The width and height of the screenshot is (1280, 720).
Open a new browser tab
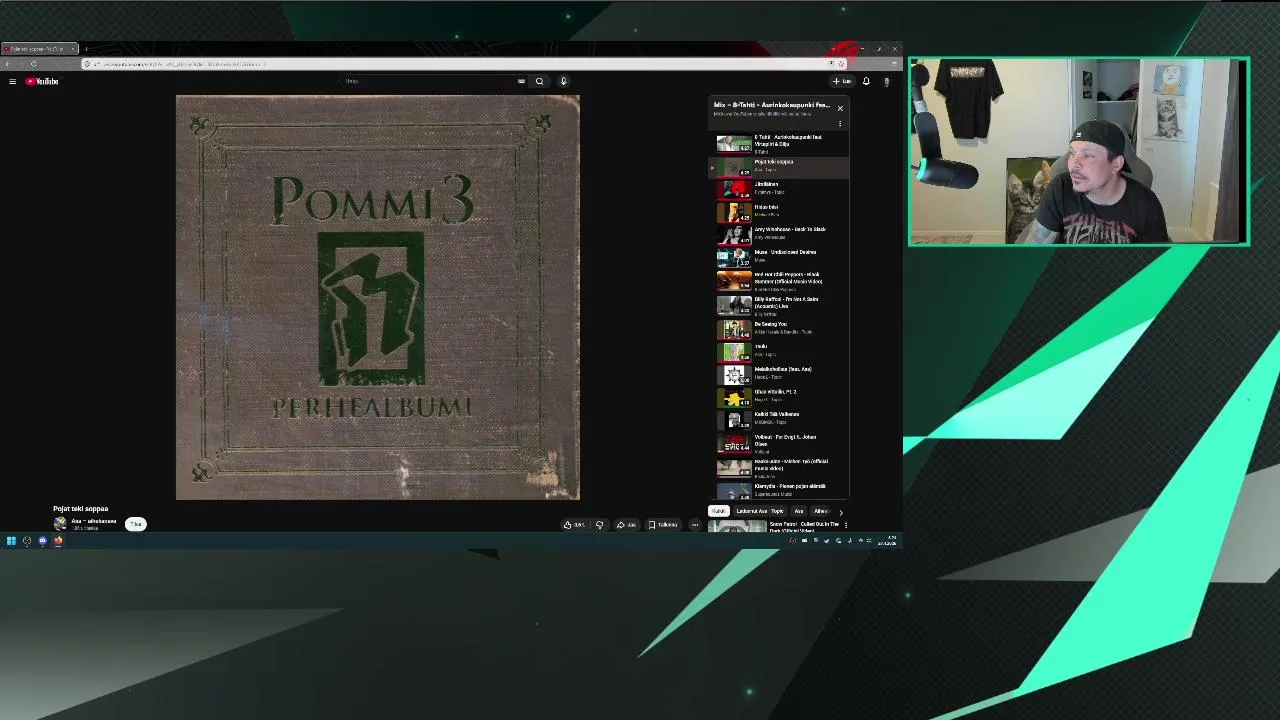click(86, 49)
